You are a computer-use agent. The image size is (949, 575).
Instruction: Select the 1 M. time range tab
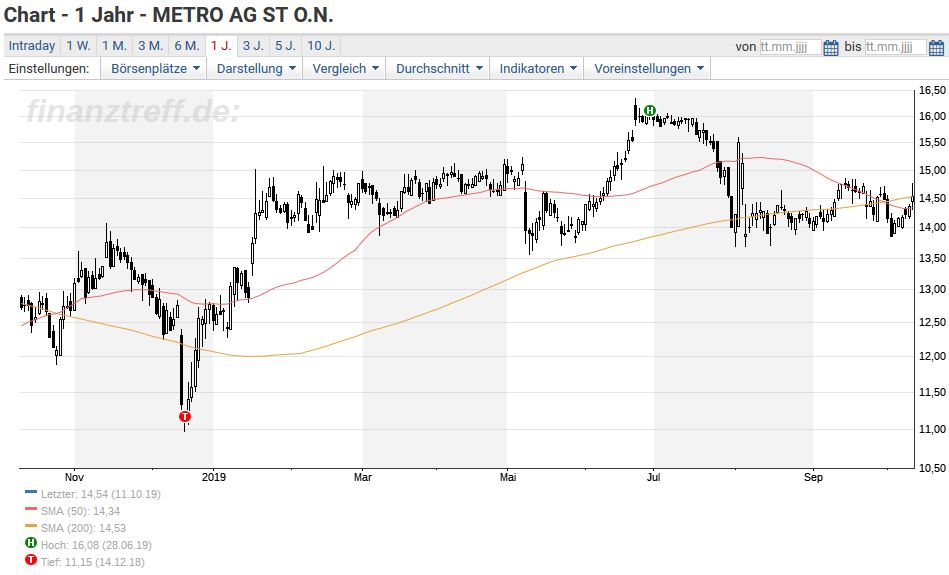coord(114,46)
